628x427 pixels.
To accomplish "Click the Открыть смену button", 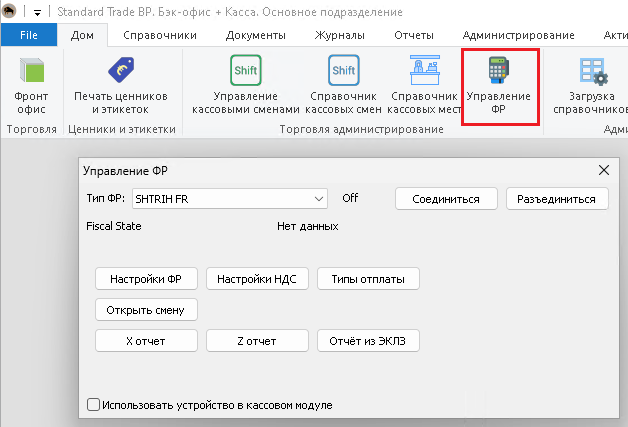I will pos(146,310).
